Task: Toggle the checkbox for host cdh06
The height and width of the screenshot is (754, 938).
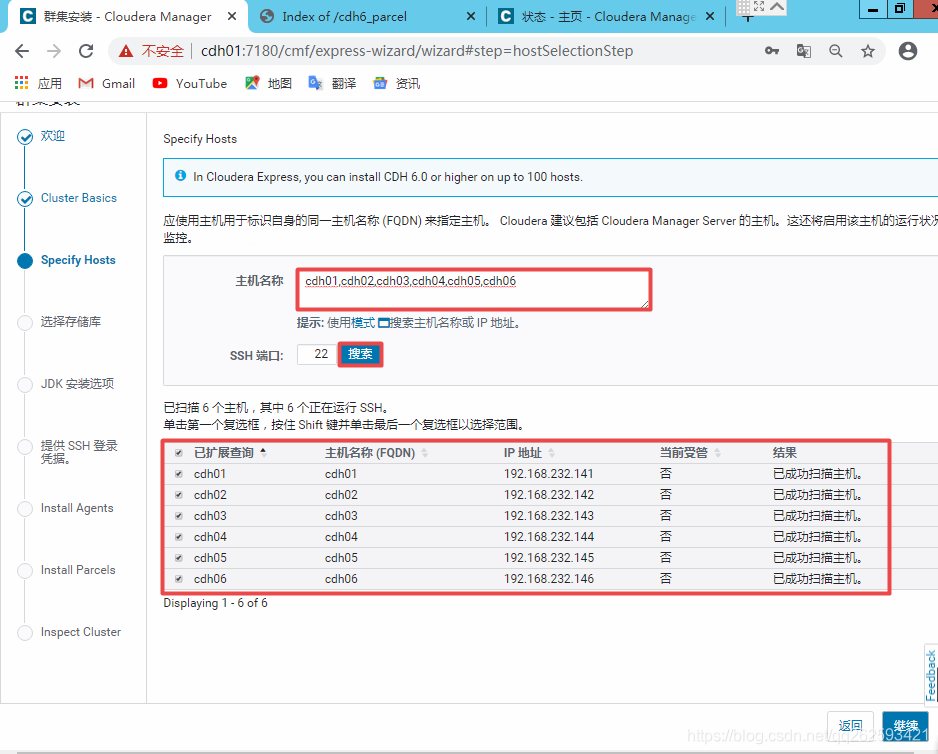Action: pyautogui.click(x=178, y=579)
